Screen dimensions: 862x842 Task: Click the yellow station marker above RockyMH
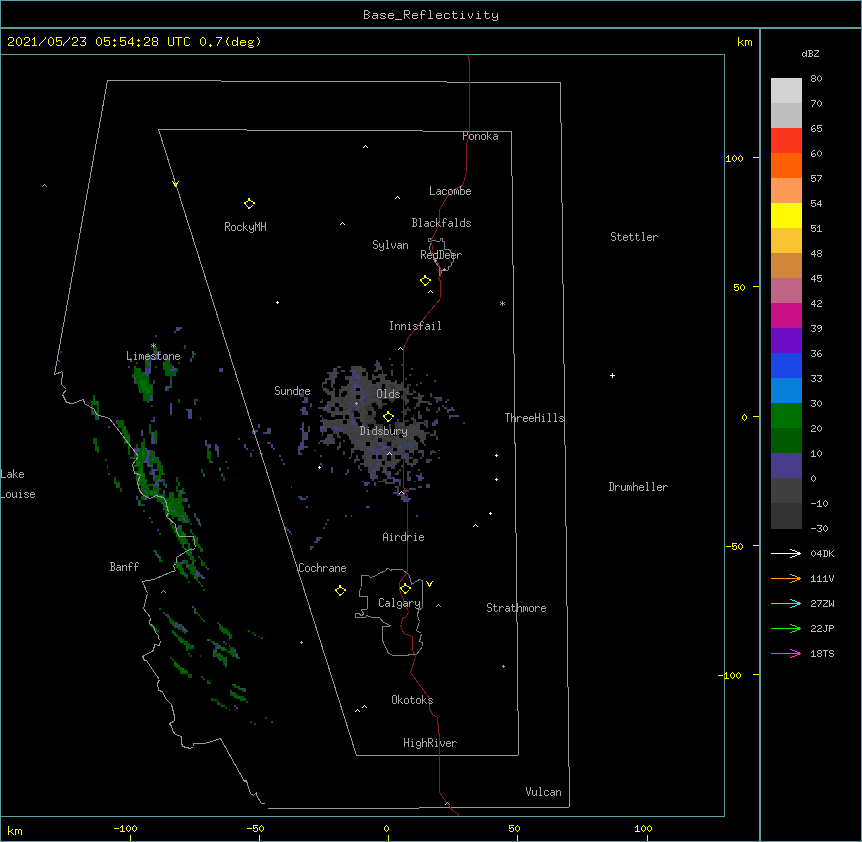pyautogui.click(x=249, y=204)
